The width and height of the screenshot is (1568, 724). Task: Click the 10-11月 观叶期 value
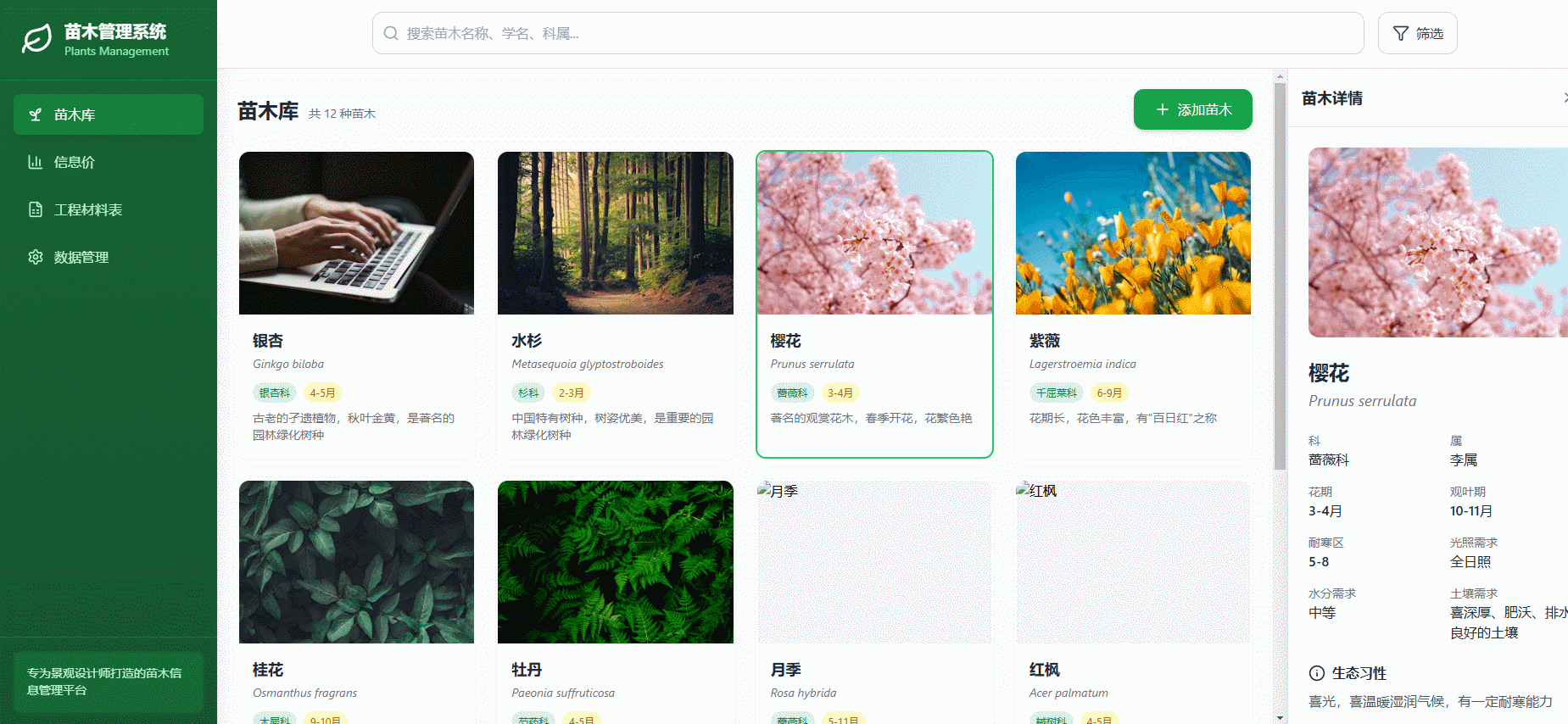click(x=1471, y=510)
